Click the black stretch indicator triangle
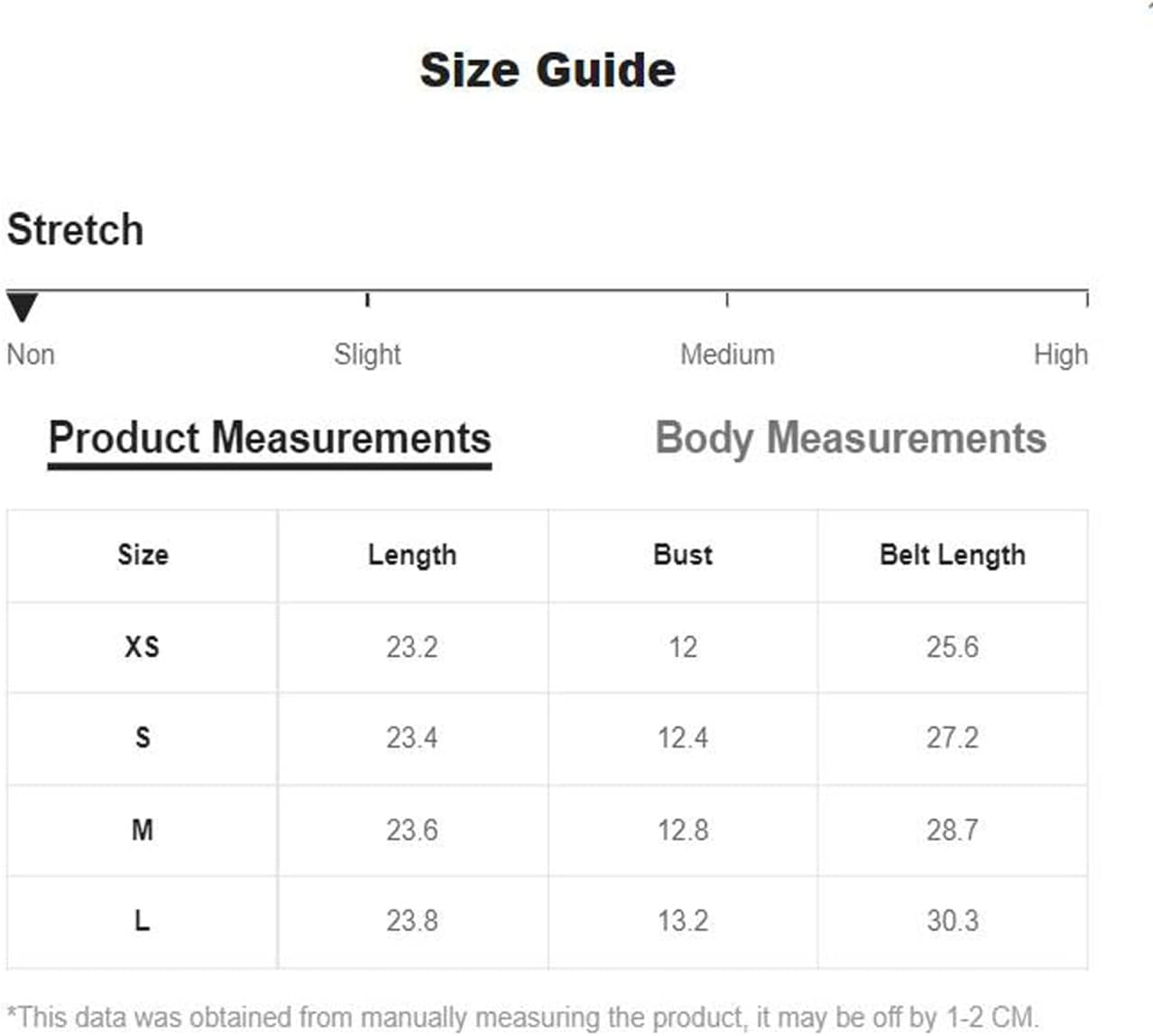1153x1036 pixels. pos(23,308)
